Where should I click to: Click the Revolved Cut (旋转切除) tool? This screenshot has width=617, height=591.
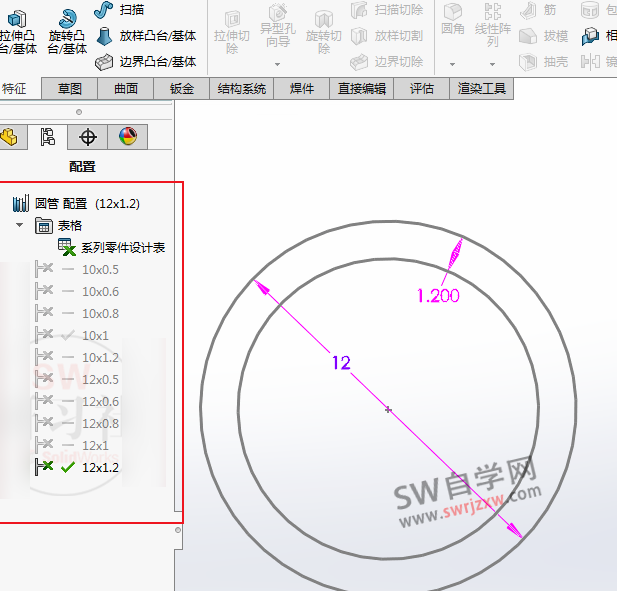click(x=323, y=33)
